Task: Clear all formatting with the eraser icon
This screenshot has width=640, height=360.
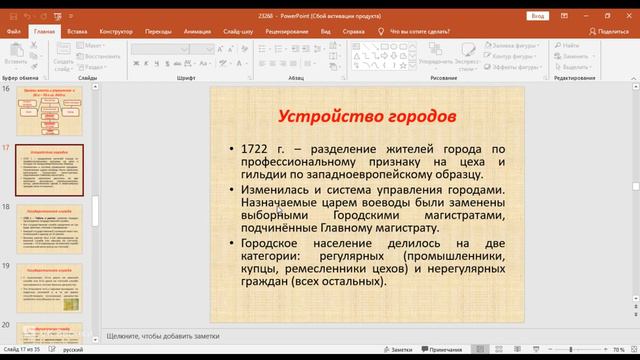Action: 244,49
